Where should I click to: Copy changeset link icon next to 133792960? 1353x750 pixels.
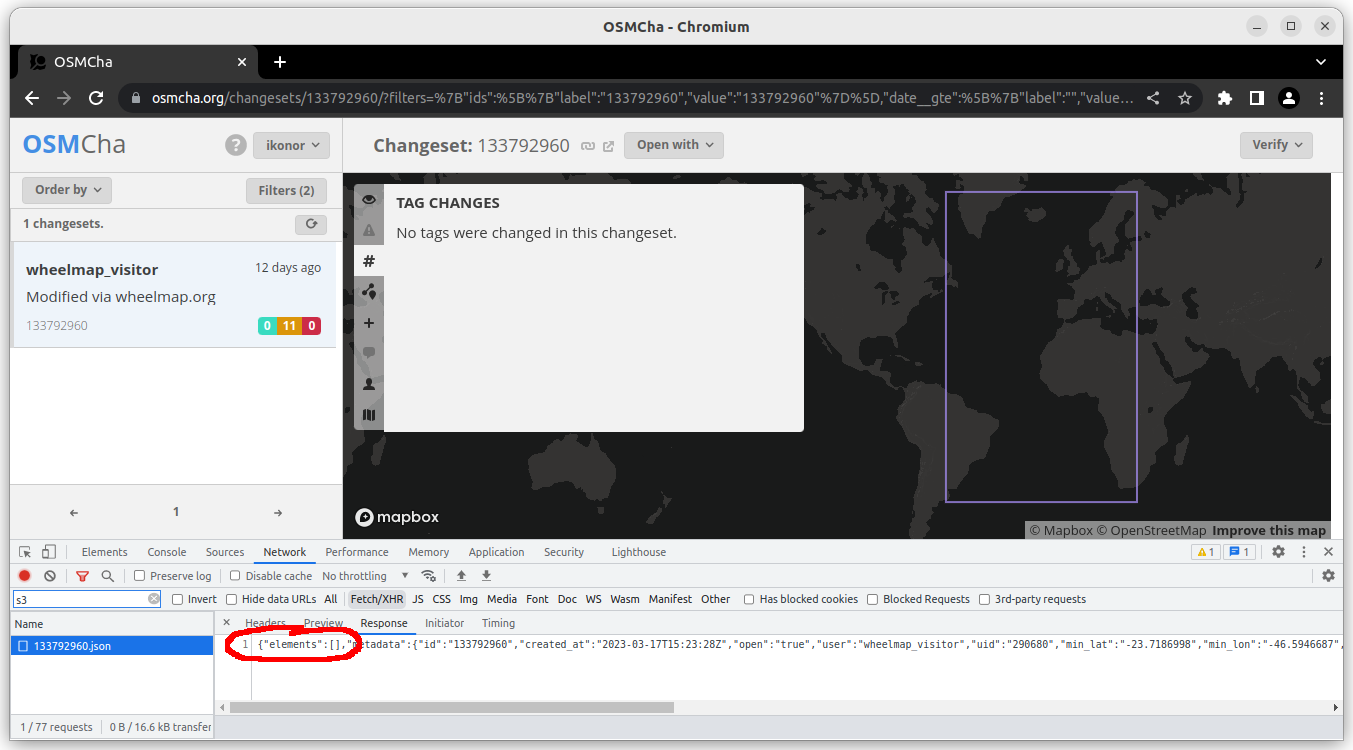point(588,146)
